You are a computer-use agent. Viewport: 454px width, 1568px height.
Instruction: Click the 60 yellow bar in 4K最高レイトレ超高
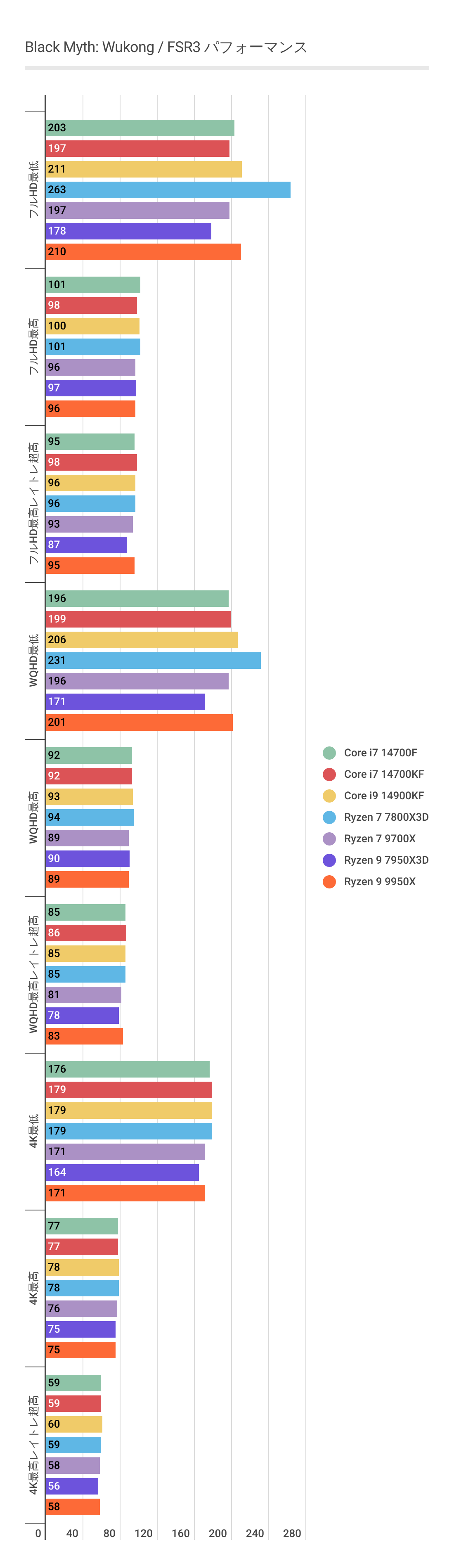[x=73, y=1424]
